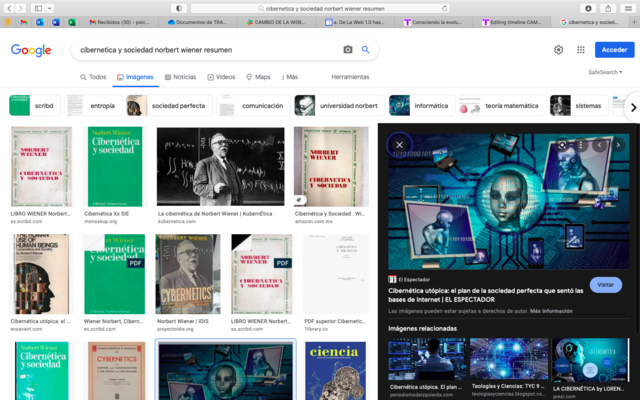Reload the page using refresh icon
The height and width of the screenshot is (400, 640).
(x=444, y=8)
